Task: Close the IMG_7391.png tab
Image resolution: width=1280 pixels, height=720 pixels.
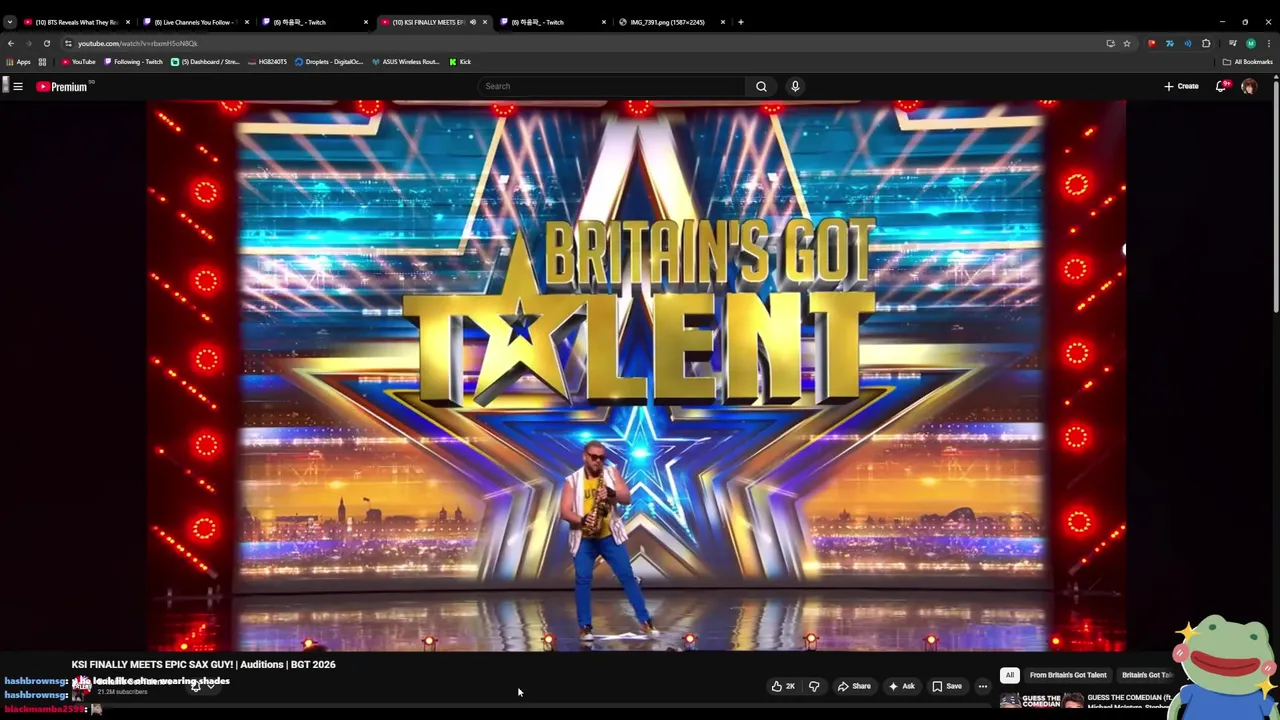Action: (723, 22)
